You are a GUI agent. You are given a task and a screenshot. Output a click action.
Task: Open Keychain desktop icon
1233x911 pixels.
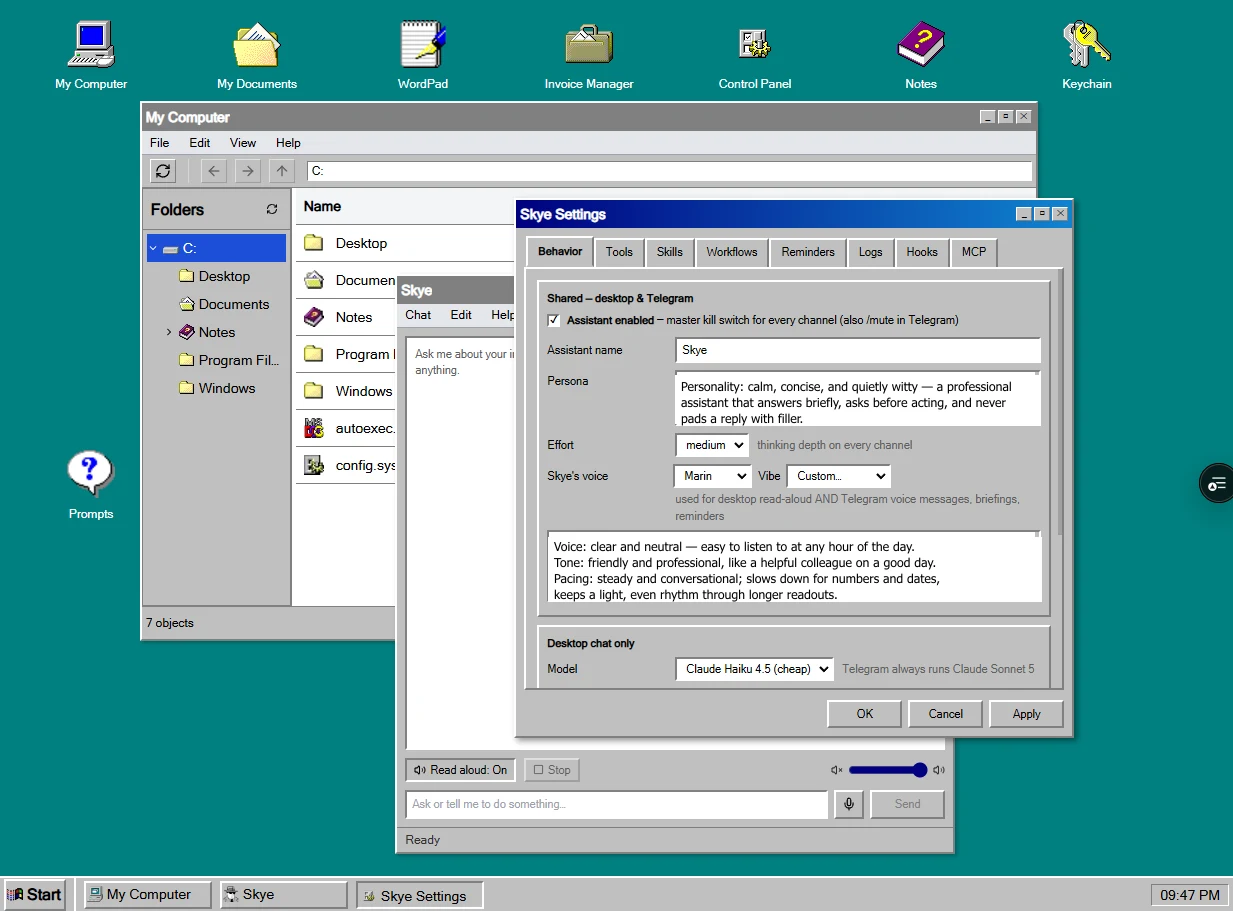coord(1087,56)
